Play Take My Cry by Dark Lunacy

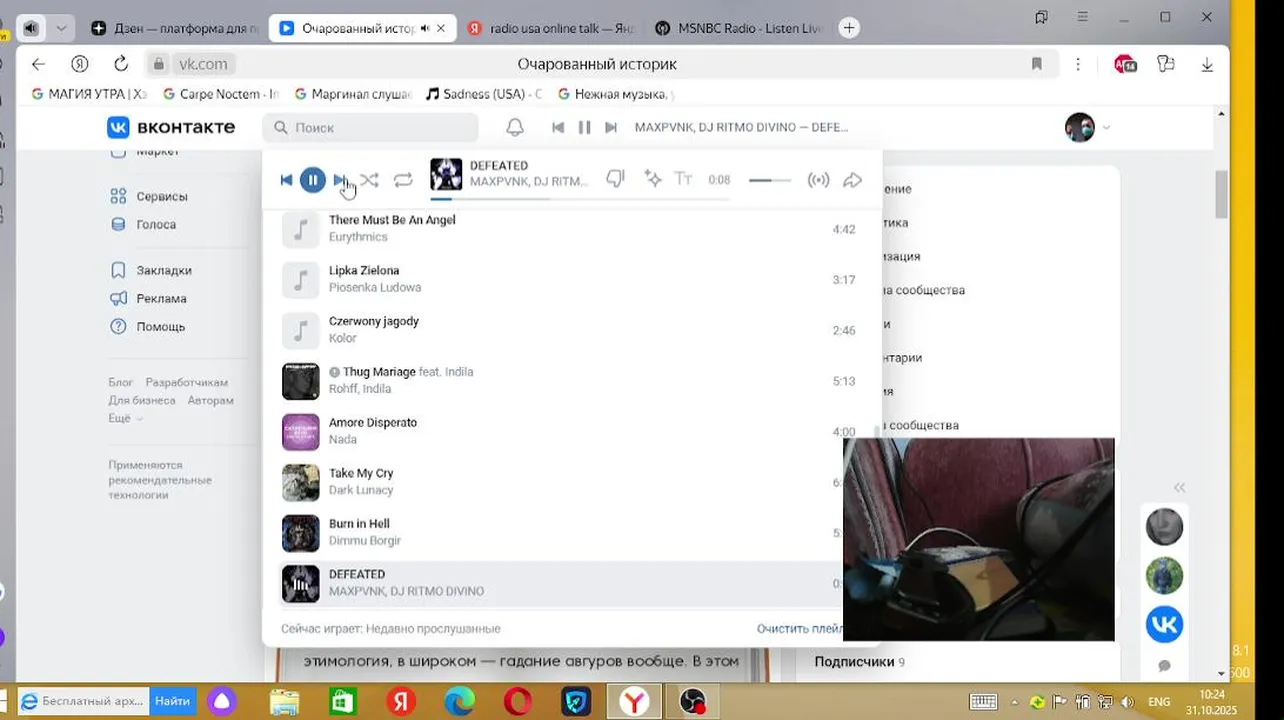(x=559, y=482)
